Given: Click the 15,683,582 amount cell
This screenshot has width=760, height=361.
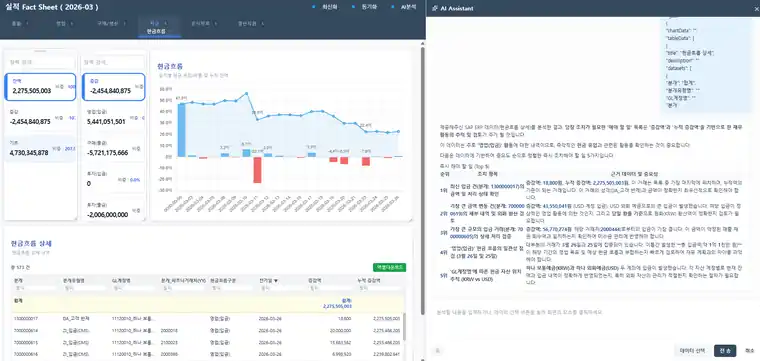Looking at the screenshot, I should click(341, 343).
